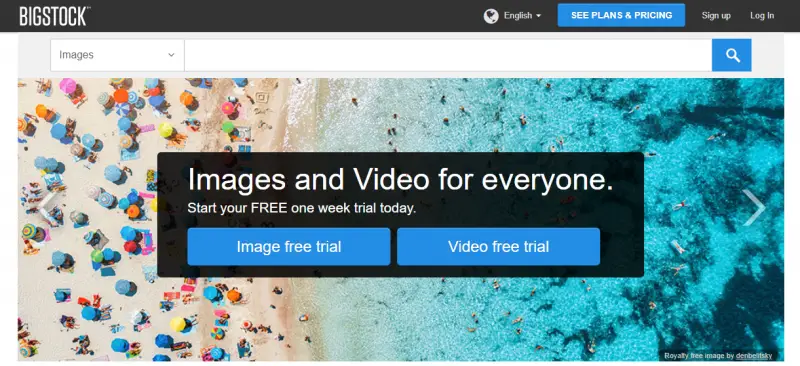Click the chevron in the Images selector

click(x=171, y=55)
